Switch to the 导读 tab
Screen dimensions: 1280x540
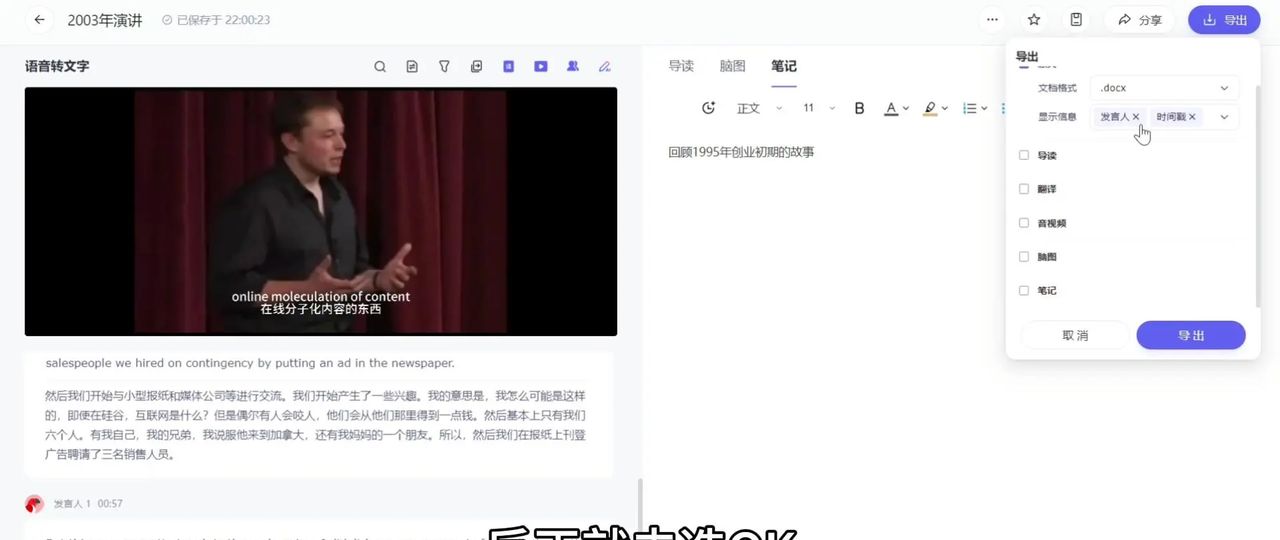[x=681, y=66]
